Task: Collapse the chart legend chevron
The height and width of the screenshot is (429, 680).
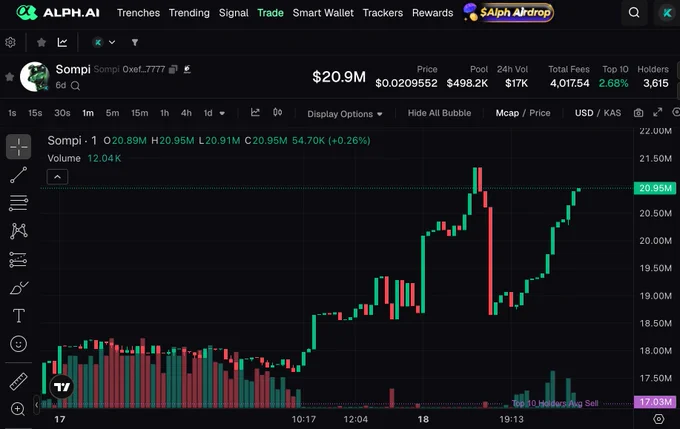Action: pyautogui.click(x=57, y=177)
